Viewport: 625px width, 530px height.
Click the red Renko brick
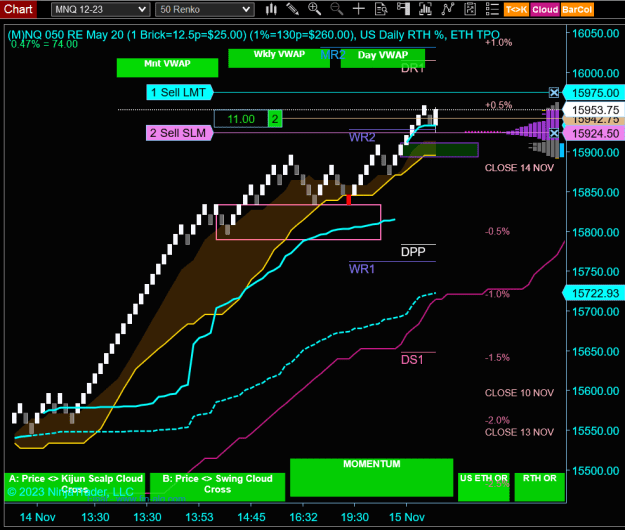[349, 200]
